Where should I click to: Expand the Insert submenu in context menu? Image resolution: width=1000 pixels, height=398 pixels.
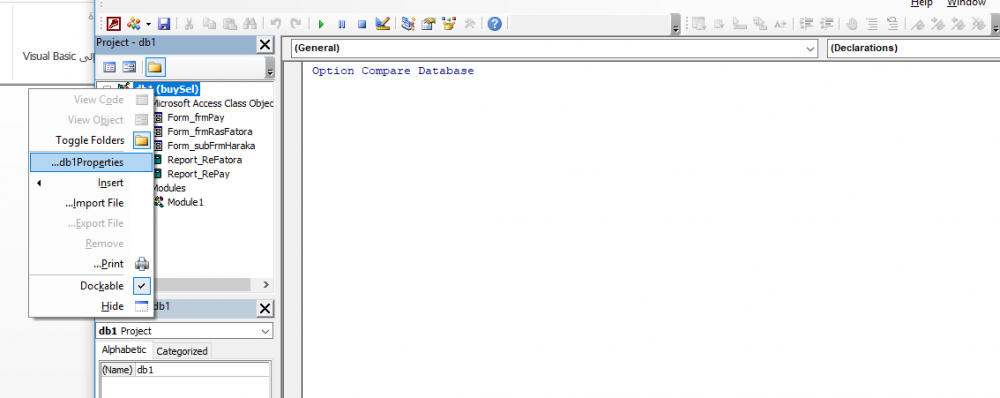[x=91, y=183]
